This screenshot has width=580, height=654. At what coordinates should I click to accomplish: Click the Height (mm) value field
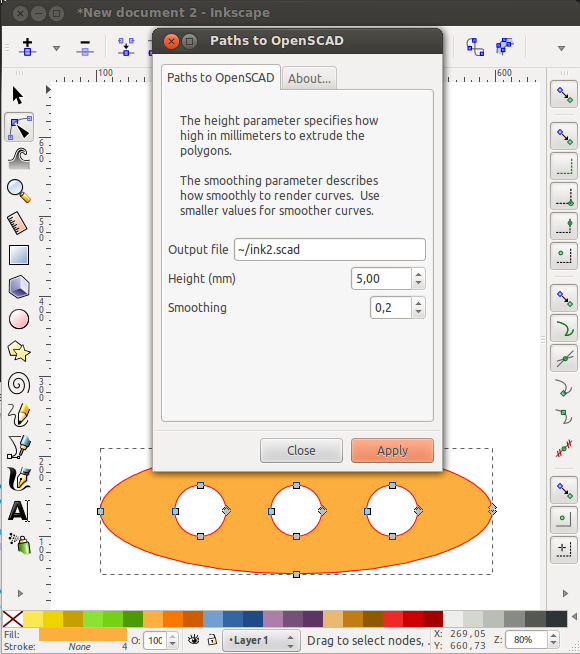382,279
